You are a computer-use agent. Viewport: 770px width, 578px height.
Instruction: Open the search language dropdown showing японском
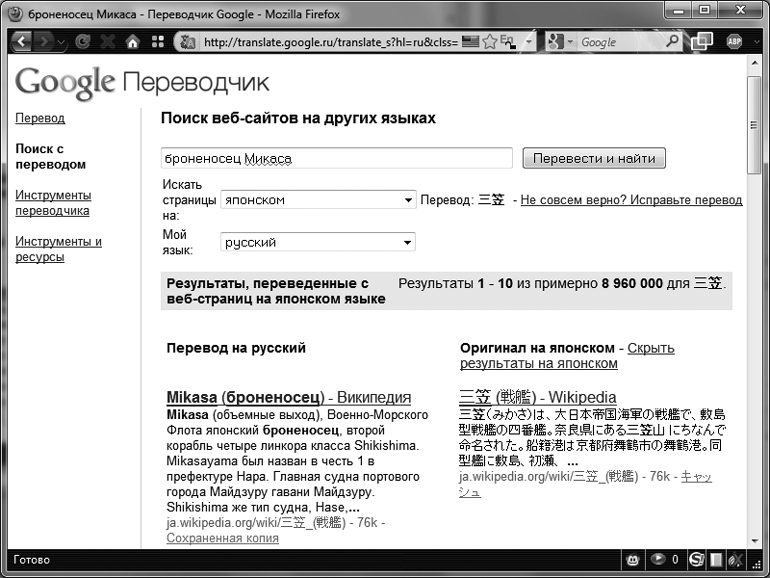coord(318,200)
